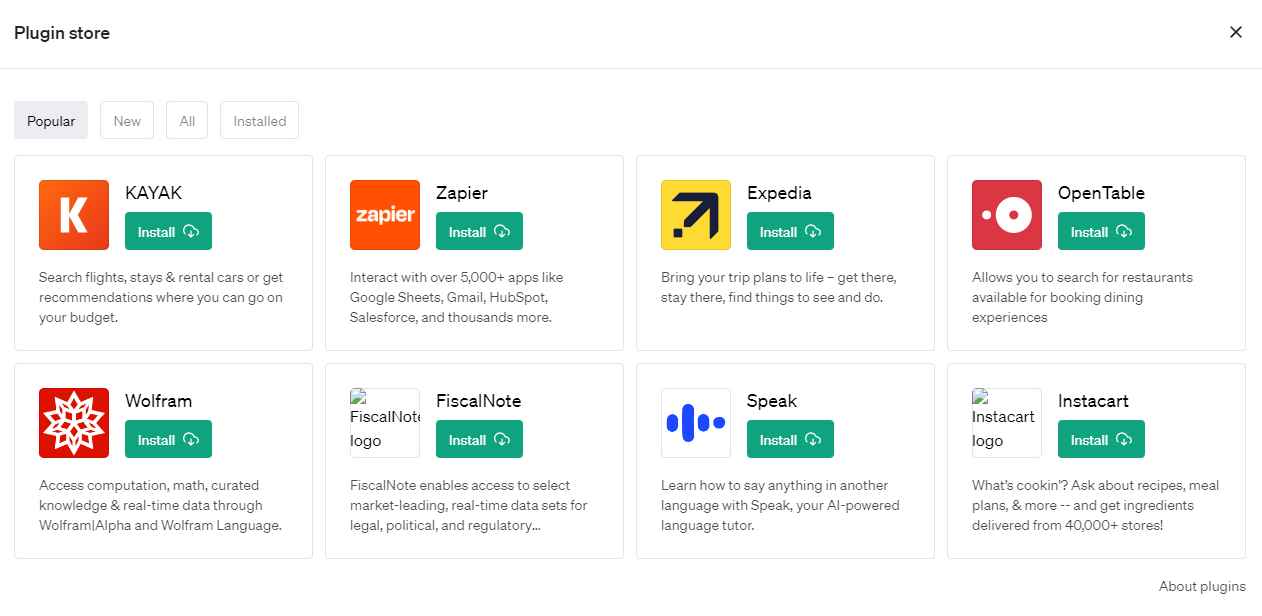Click the orange Zapier logo

click(384, 214)
